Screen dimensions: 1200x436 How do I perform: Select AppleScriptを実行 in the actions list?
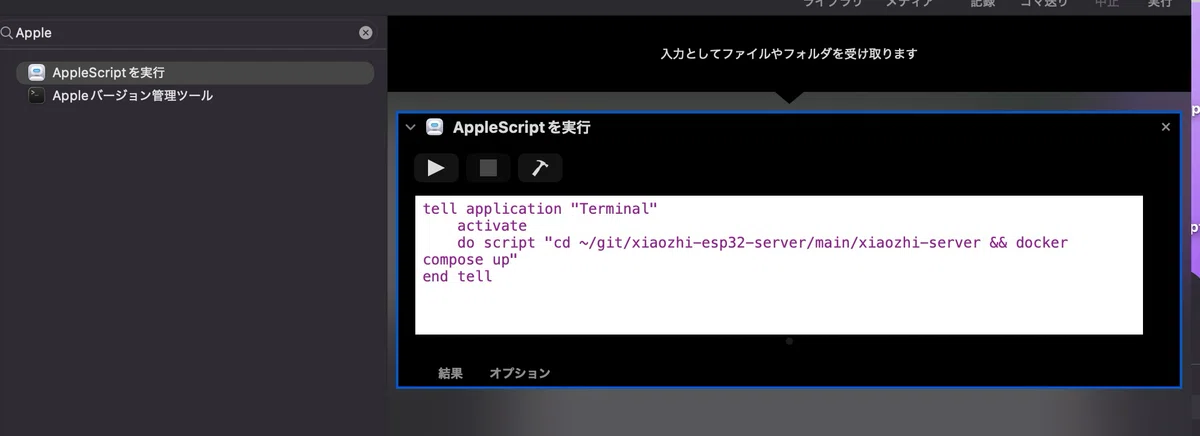tap(195, 73)
